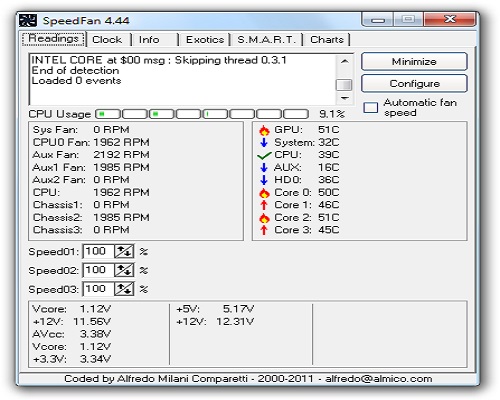
Task: Click the Core 1 red up-arrow icon
Action: (x=264, y=205)
